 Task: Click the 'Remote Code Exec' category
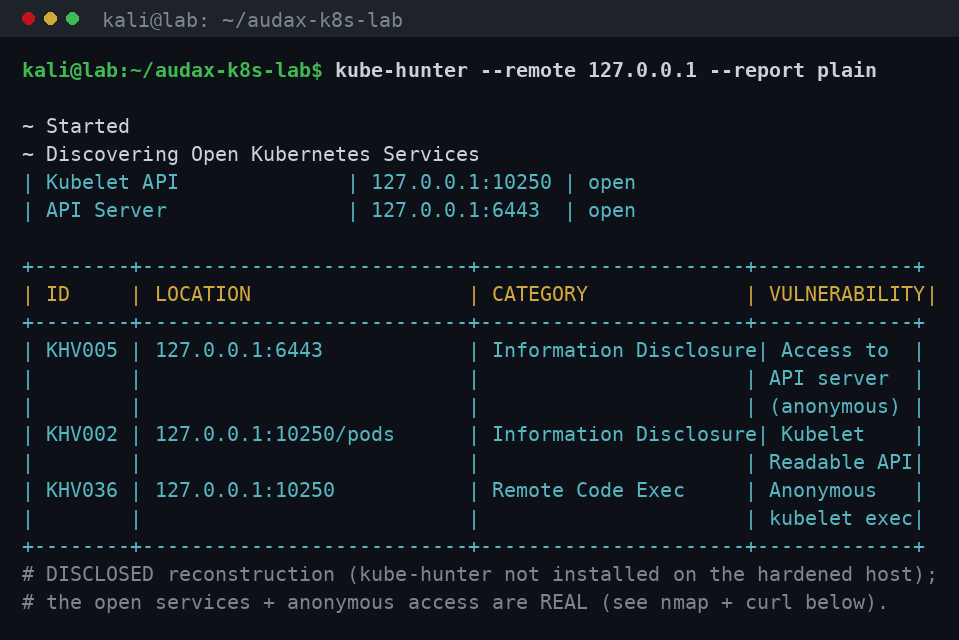588,491
